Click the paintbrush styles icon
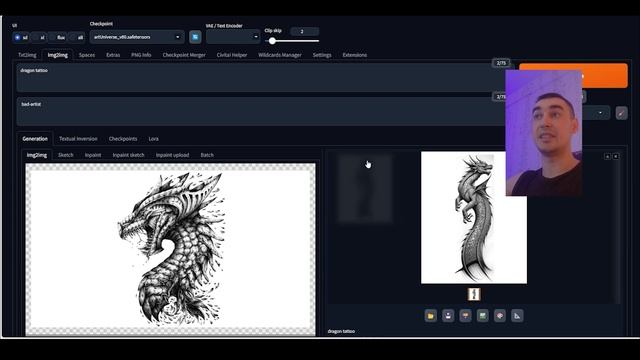 pyautogui.click(x=621, y=113)
